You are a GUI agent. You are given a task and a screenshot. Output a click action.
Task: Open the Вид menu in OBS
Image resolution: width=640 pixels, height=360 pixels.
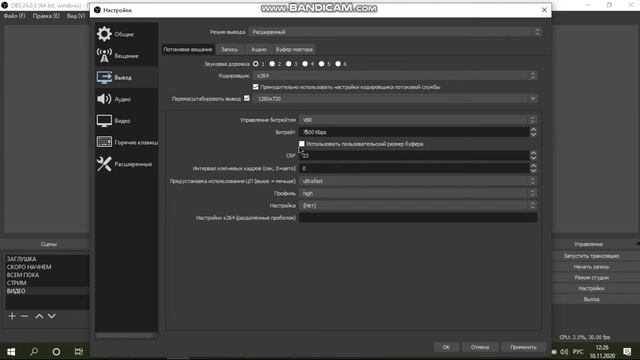76,16
